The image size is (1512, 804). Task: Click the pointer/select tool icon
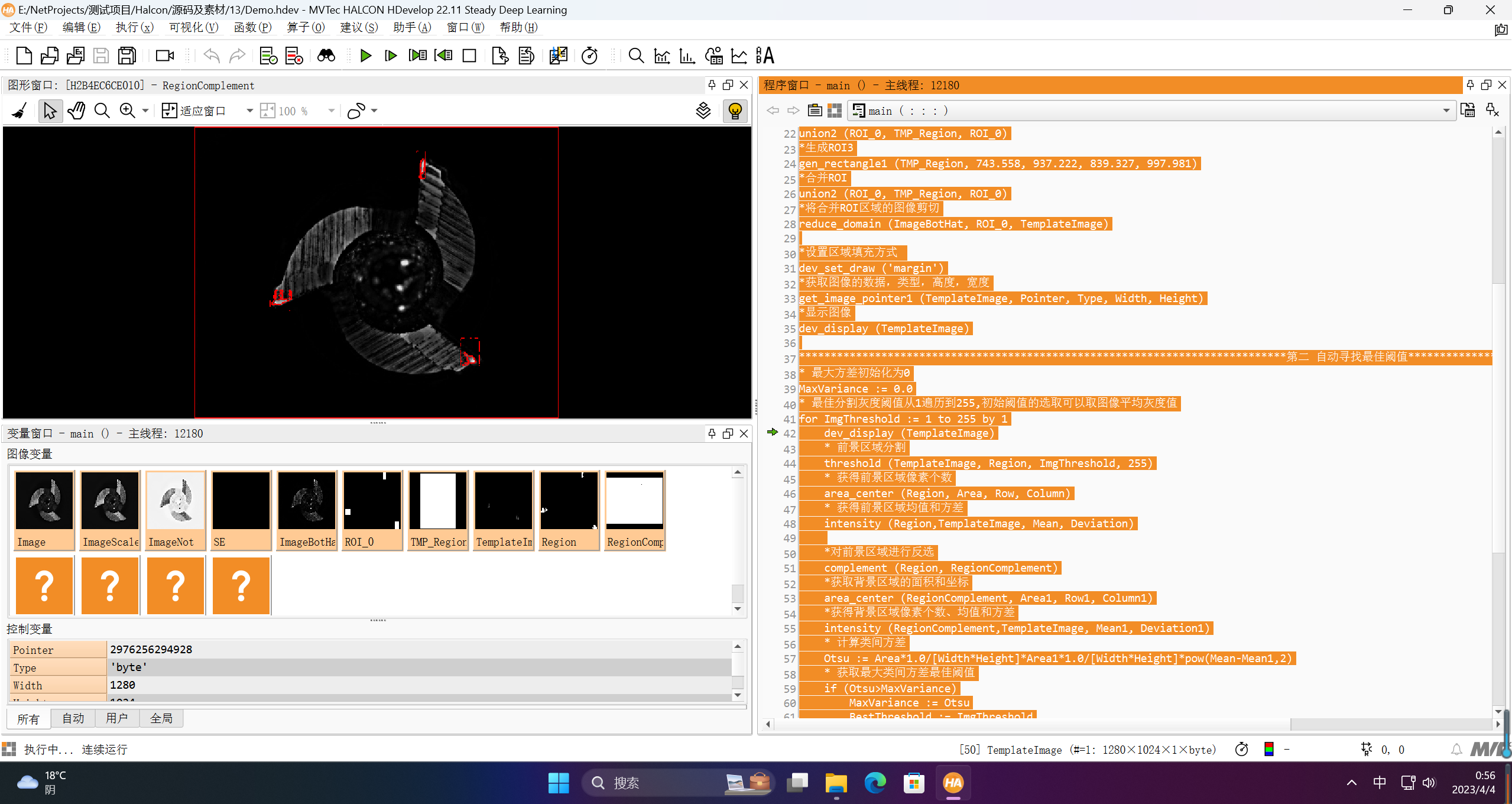47,111
